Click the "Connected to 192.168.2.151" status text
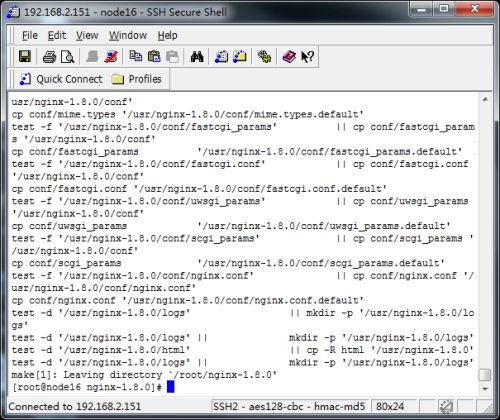The image size is (500, 420). (x=75, y=406)
